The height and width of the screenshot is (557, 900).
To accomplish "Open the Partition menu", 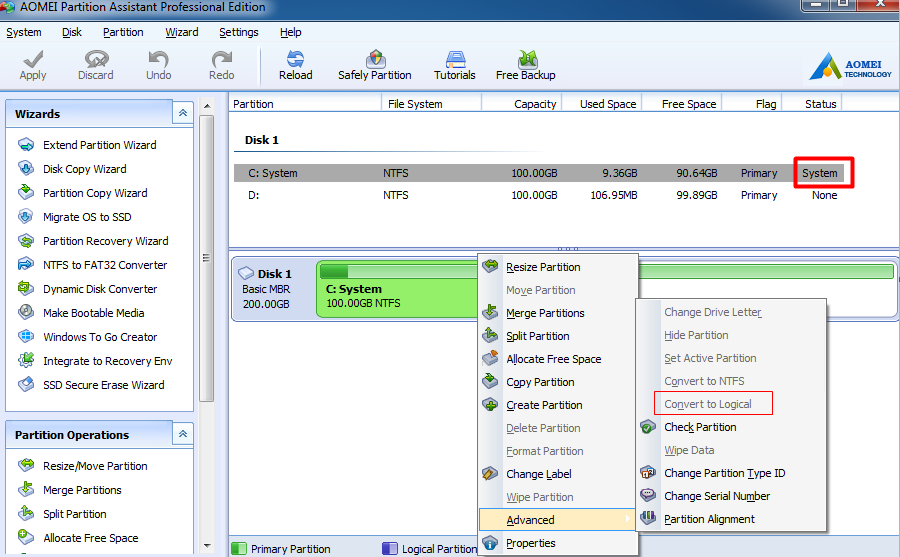I will click(123, 32).
